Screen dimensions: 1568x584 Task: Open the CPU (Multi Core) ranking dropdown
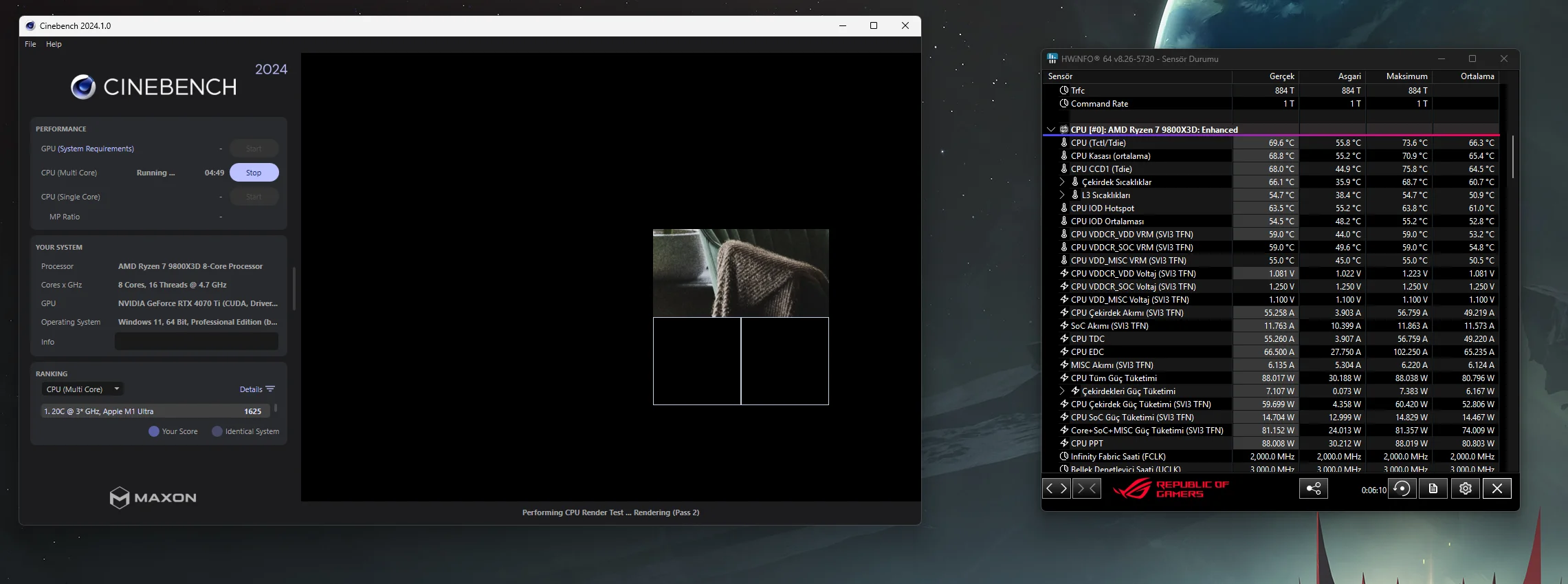click(x=82, y=389)
